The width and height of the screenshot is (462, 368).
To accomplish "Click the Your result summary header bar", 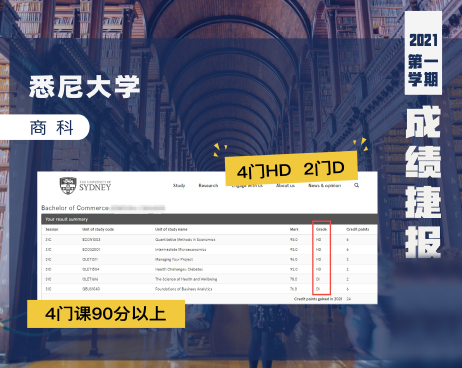I will (x=209, y=219).
